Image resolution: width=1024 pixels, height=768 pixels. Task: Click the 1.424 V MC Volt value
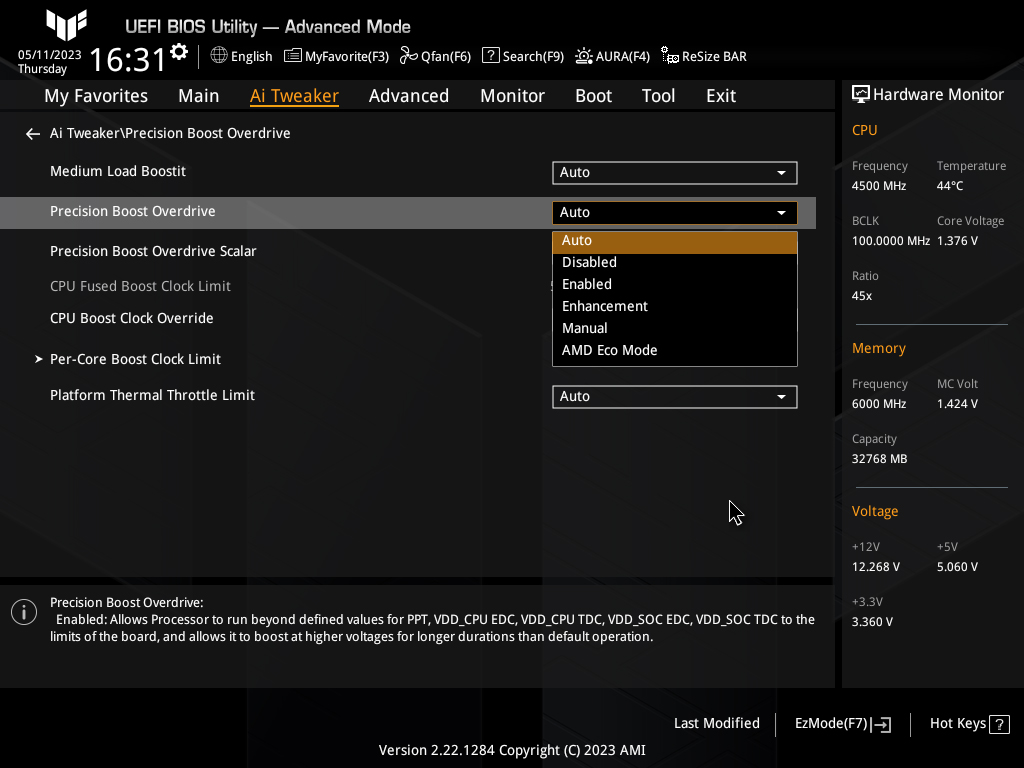pos(957,404)
